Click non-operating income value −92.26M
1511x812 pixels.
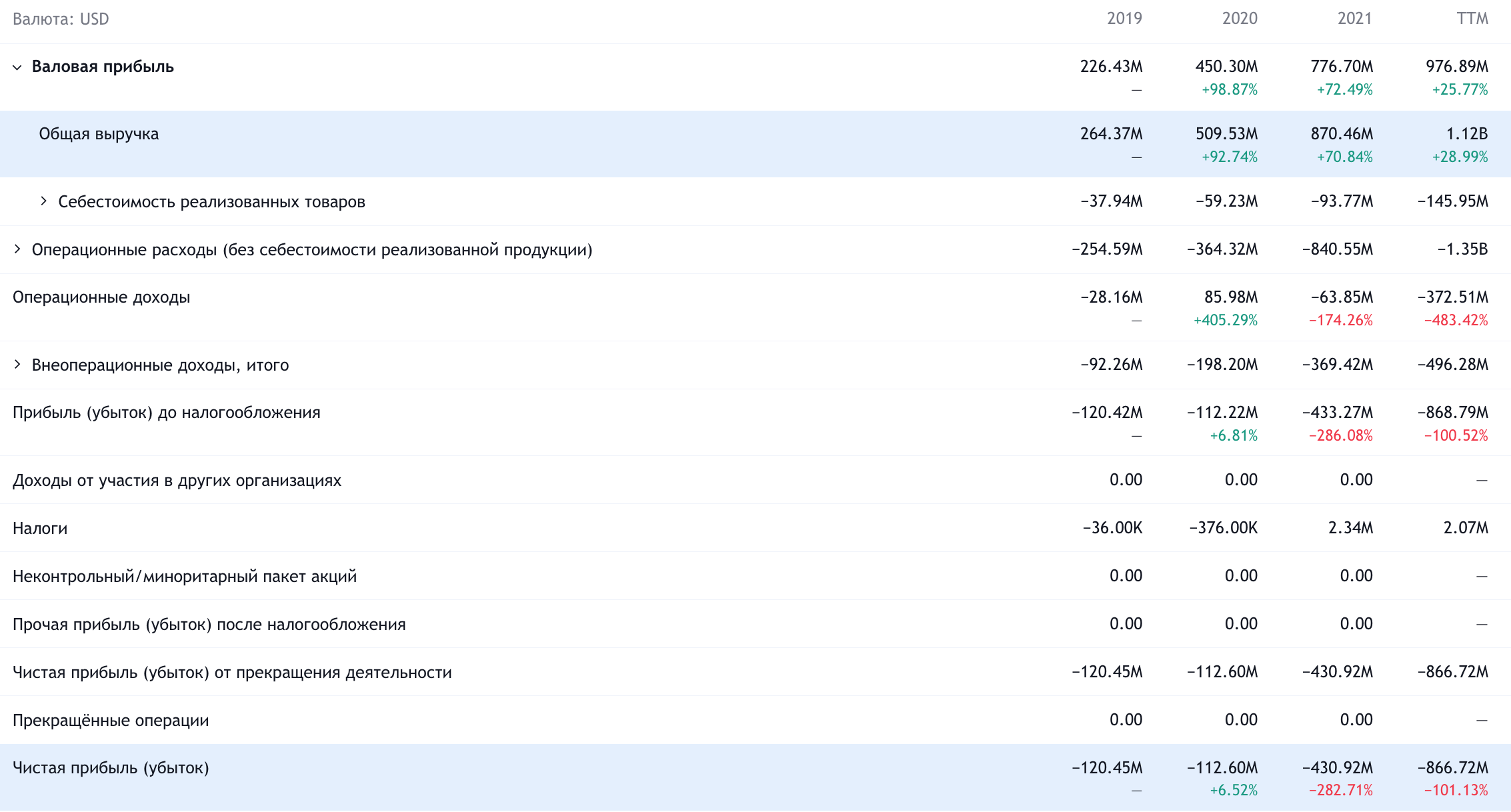(1112, 365)
